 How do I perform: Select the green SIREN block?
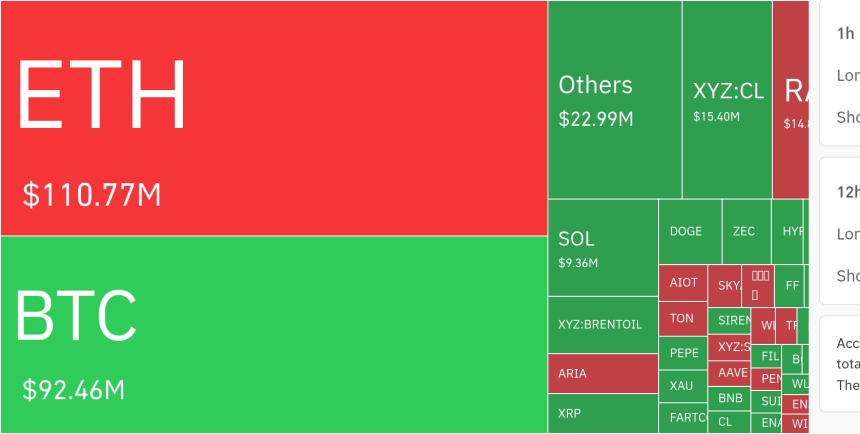[733, 321]
